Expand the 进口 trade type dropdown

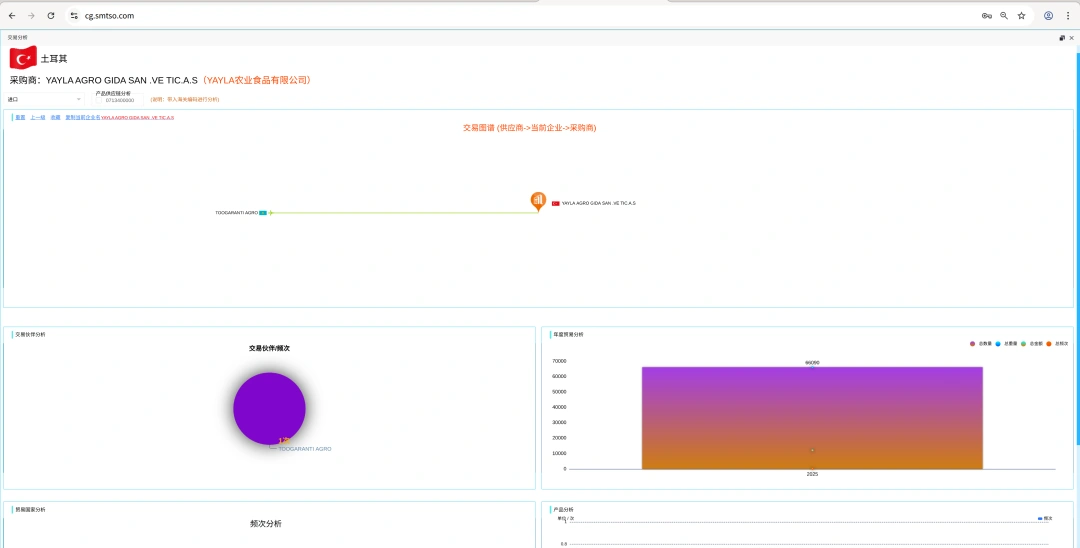click(x=45, y=99)
